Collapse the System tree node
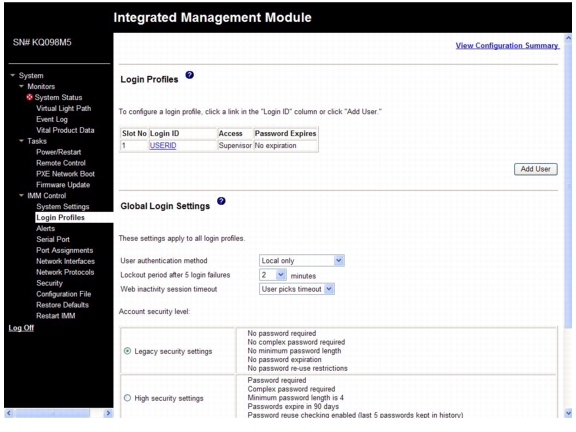 (13, 75)
